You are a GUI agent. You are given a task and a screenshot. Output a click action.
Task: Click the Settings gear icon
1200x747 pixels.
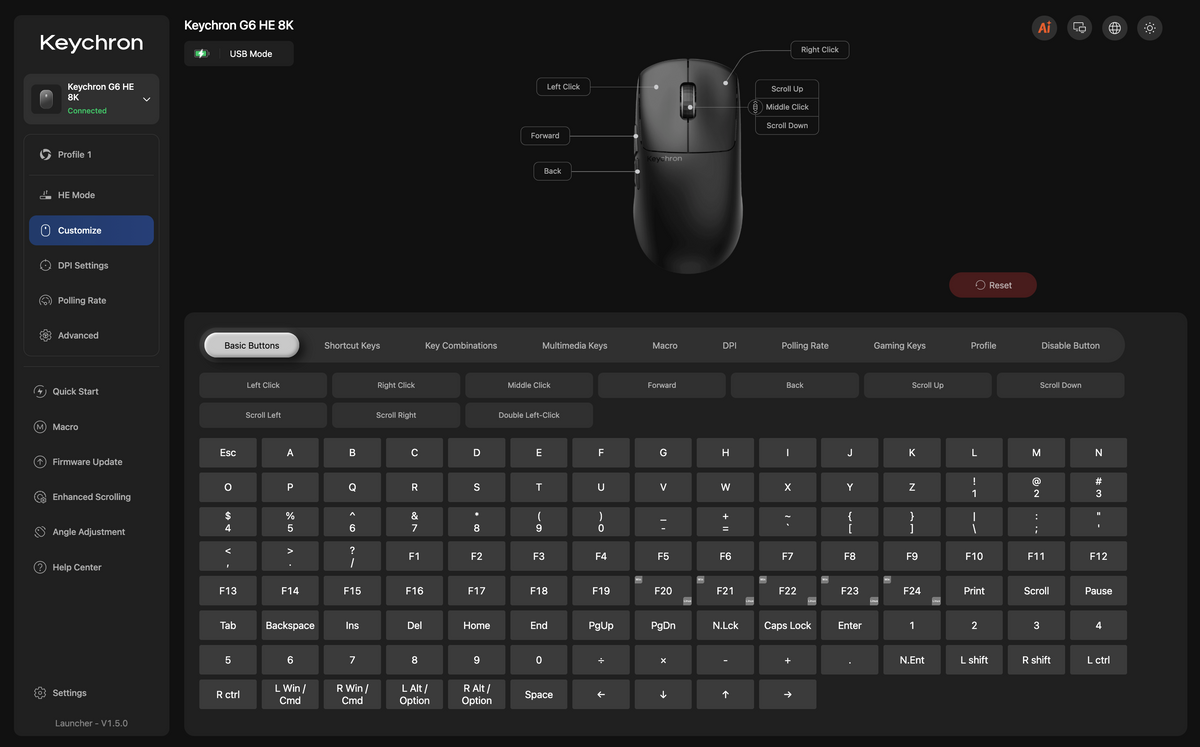point(40,693)
